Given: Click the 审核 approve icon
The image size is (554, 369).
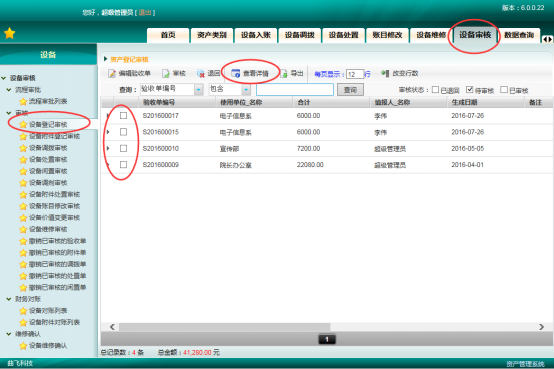Looking at the screenshot, I should click(166, 73).
